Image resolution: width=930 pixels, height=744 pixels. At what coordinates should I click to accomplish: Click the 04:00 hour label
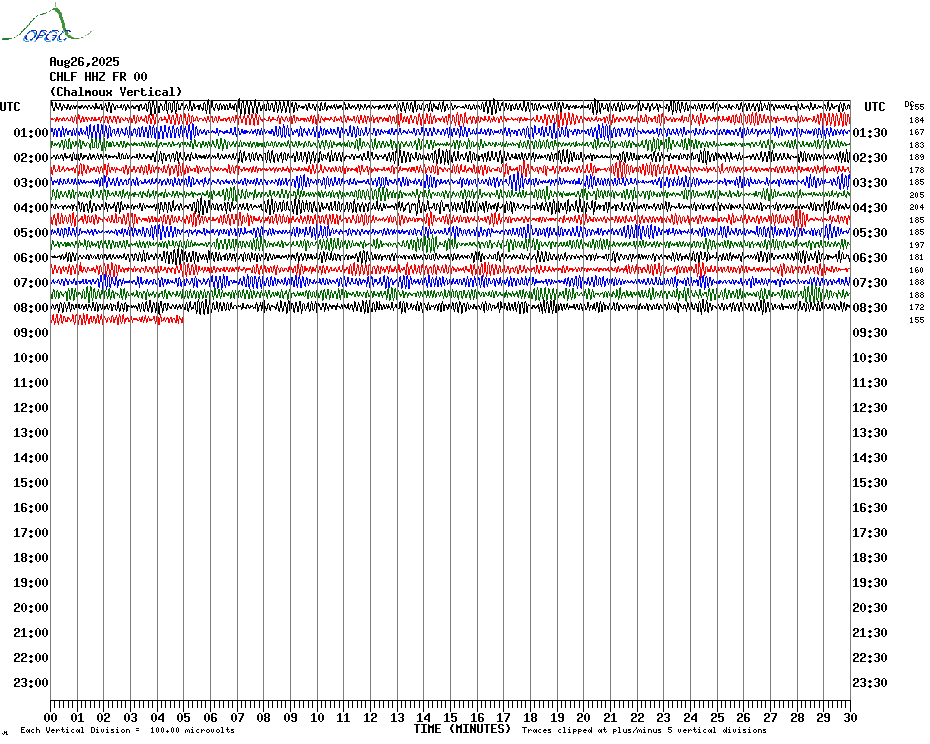click(x=31, y=208)
